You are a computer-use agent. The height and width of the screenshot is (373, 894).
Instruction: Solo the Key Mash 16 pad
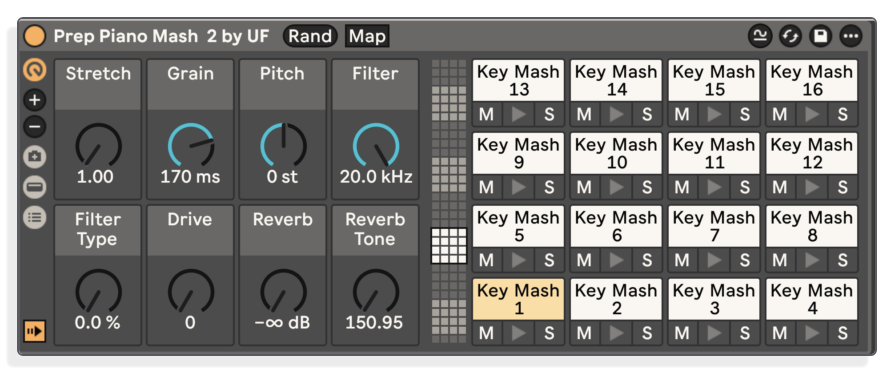[843, 114]
